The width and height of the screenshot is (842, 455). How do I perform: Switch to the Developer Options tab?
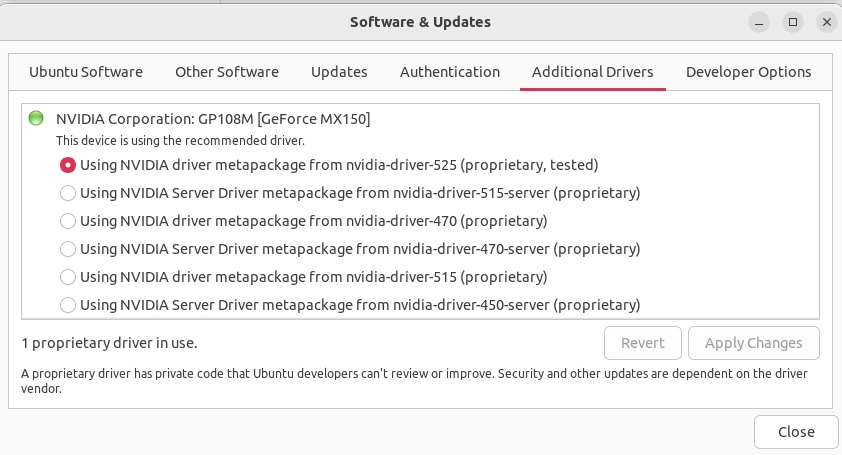(x=748, y=72)
